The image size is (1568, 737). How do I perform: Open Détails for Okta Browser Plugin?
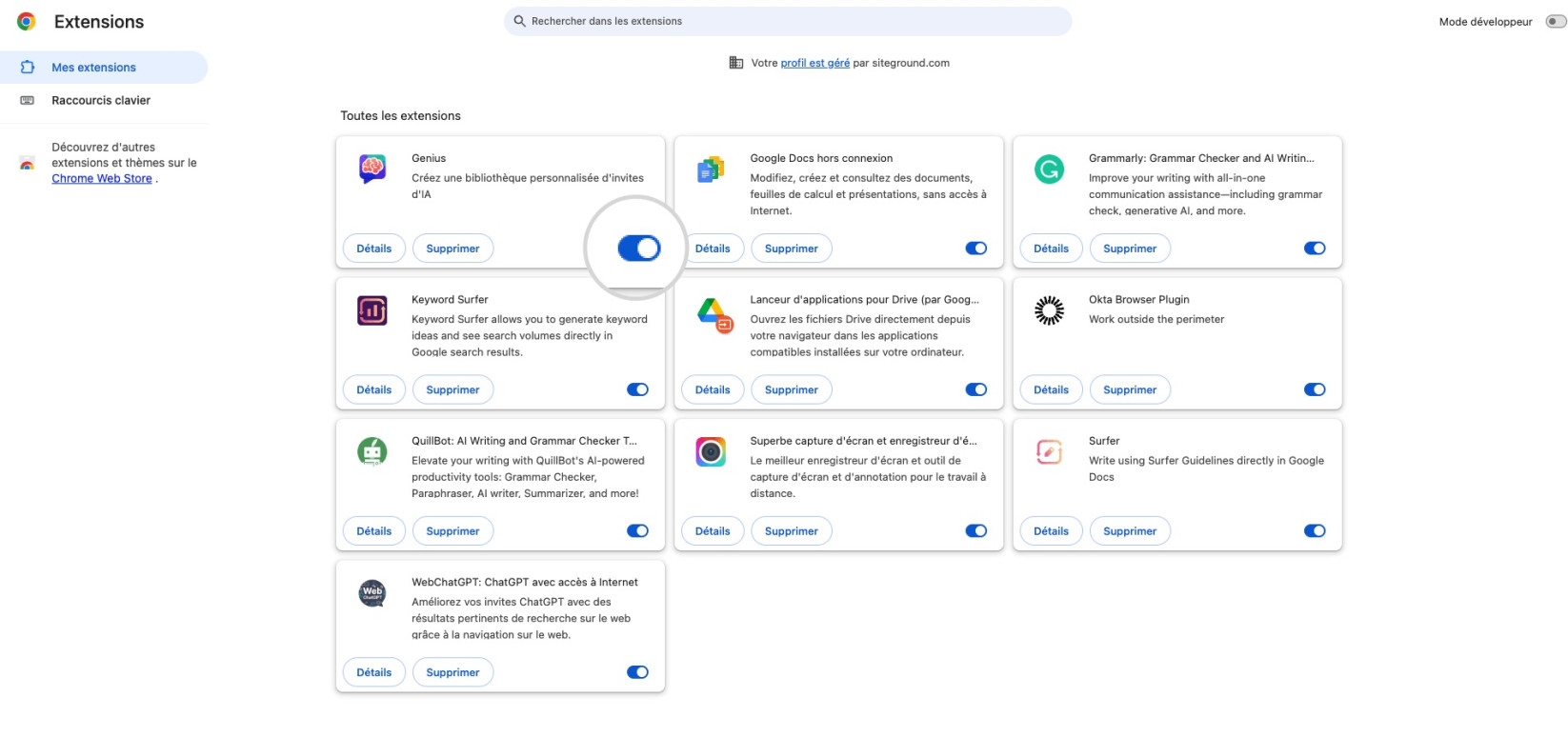[1051, 389]
